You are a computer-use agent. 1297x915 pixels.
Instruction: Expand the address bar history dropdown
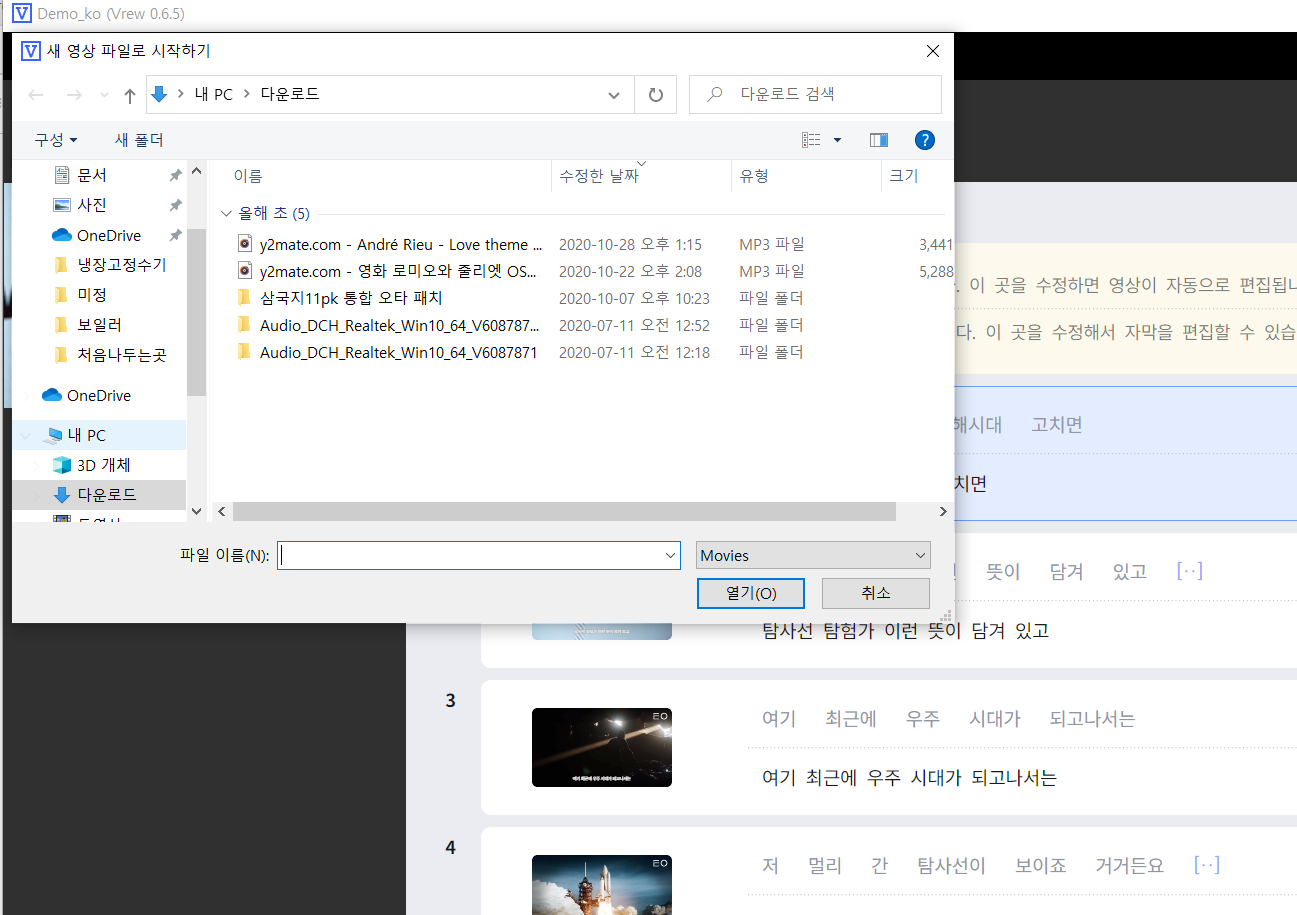614,95
